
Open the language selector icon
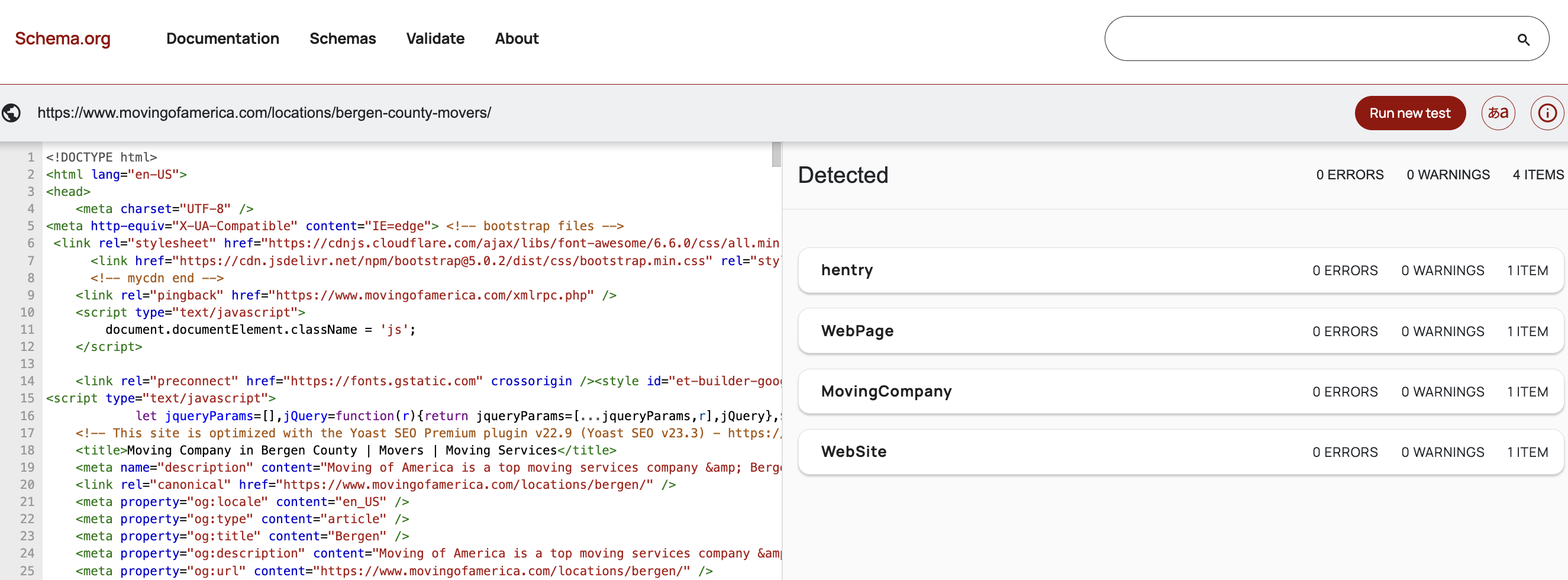click(1498, 113)
